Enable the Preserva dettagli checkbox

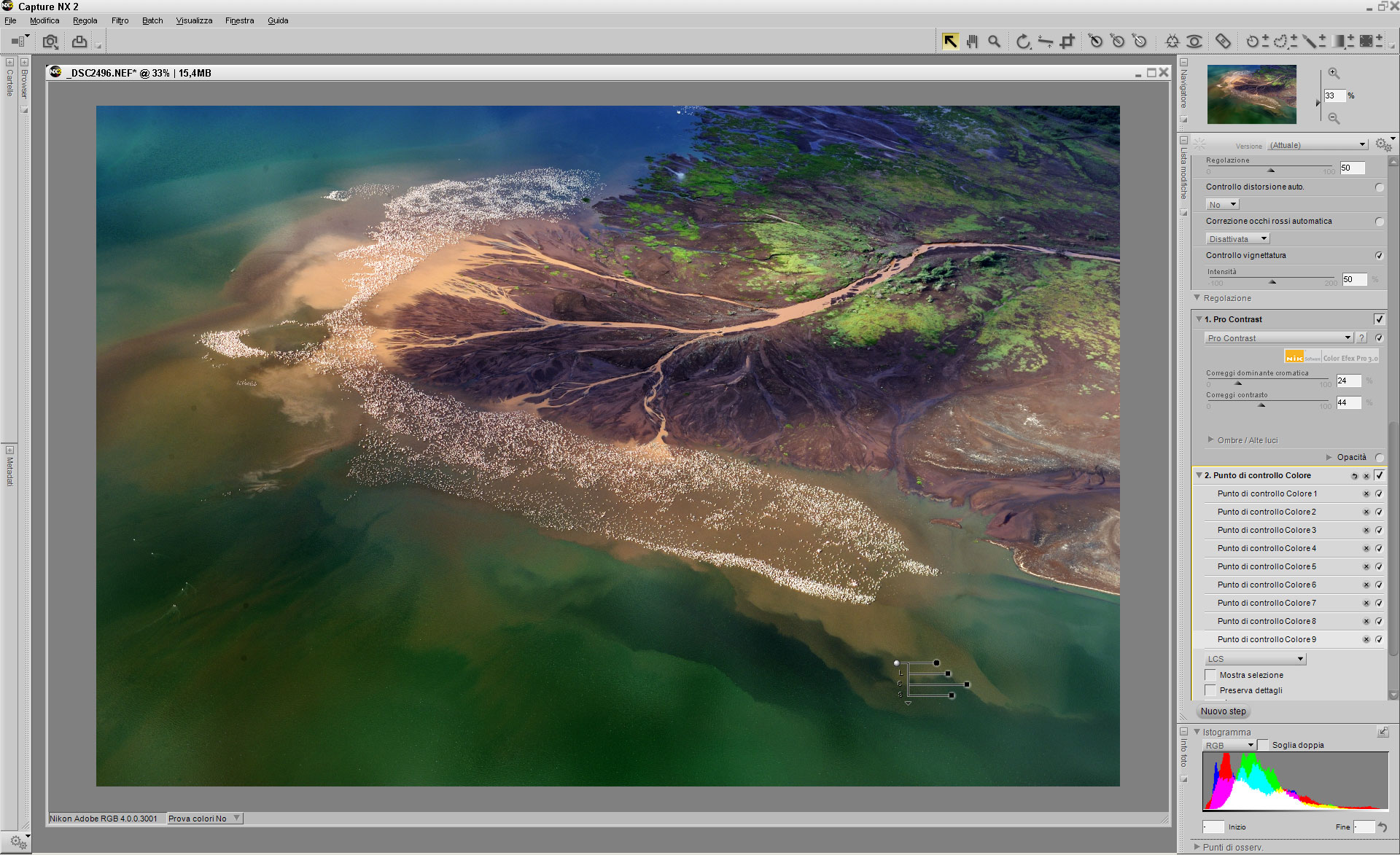pyautogui.click(x=1211, y=690)
